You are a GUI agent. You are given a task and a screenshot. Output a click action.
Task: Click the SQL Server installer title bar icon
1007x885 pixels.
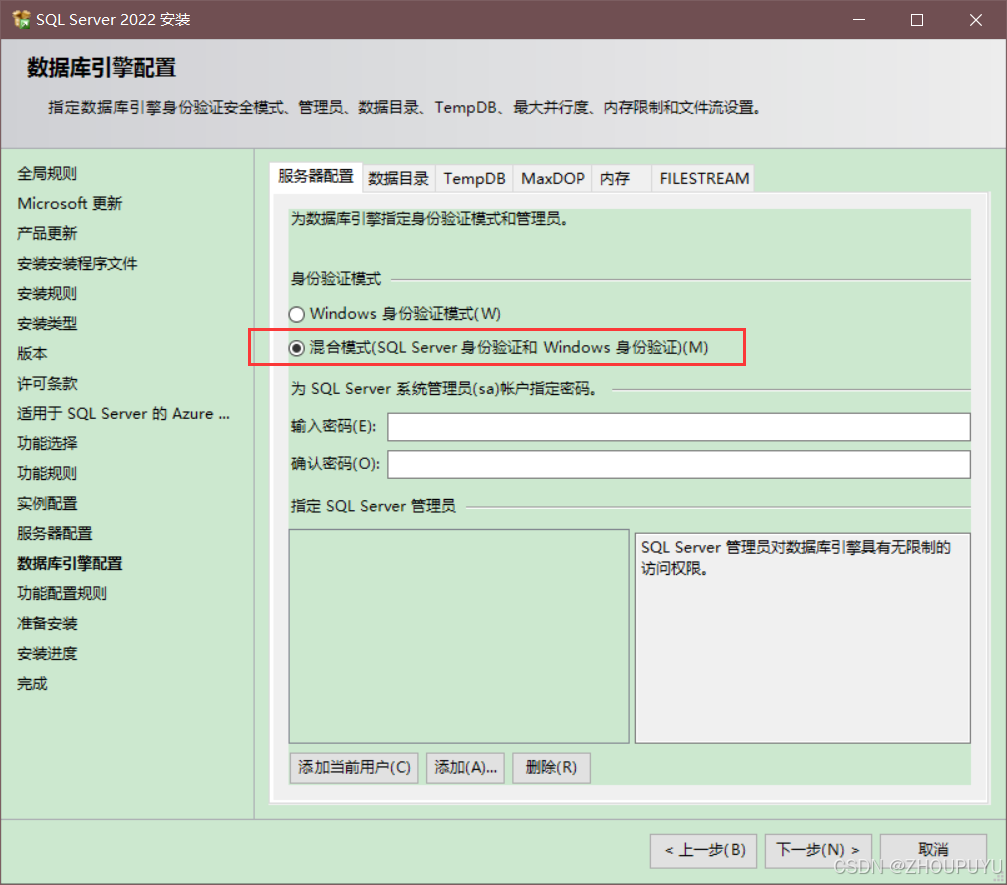click(21, 19)
